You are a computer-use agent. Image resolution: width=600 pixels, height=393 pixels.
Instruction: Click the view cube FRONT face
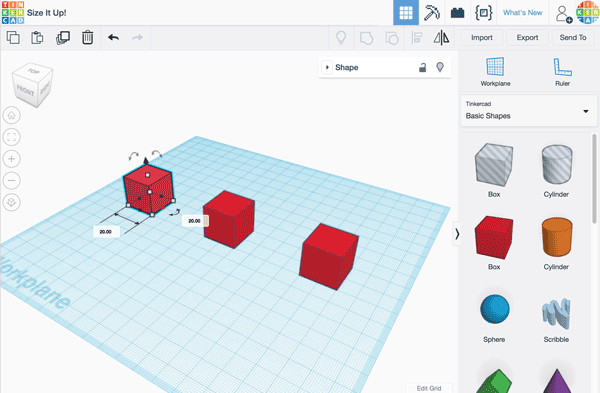pos(26,91)
